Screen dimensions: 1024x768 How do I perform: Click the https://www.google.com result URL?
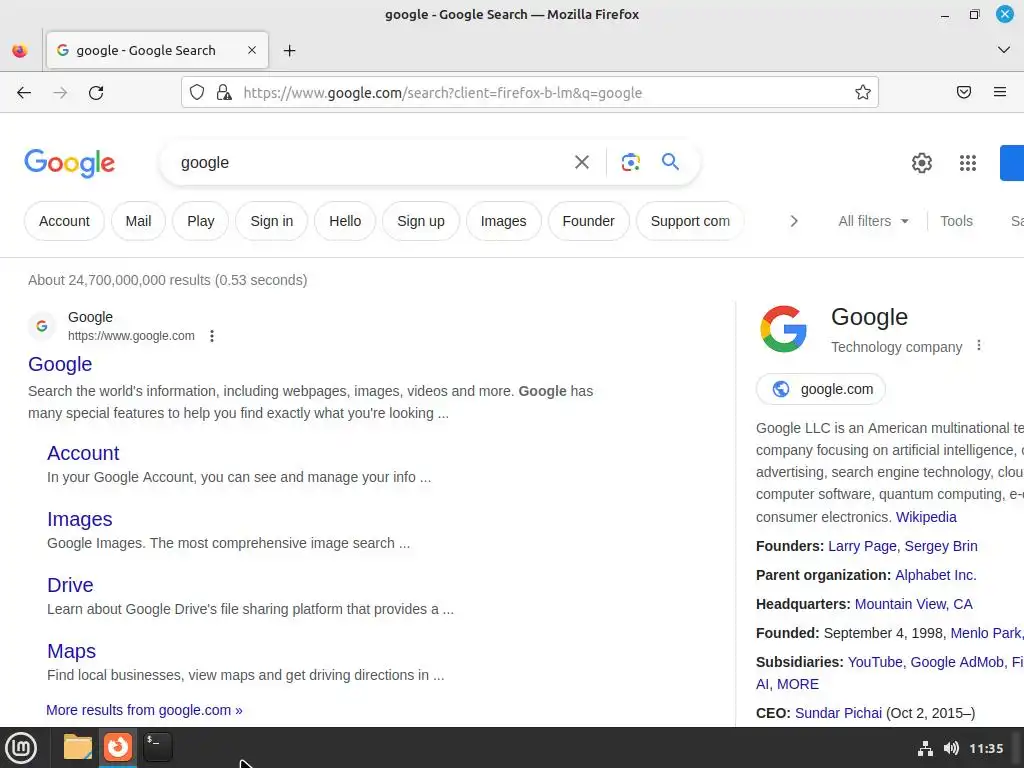tap(131, 336)
